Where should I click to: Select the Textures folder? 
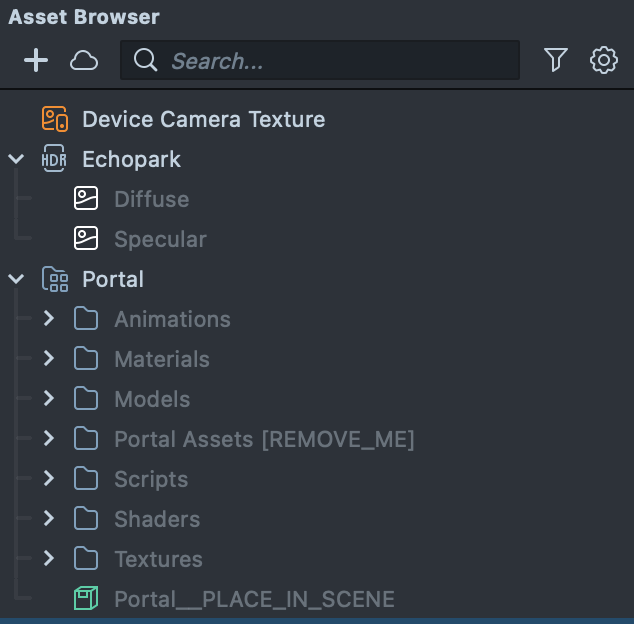tap(158, 559)
